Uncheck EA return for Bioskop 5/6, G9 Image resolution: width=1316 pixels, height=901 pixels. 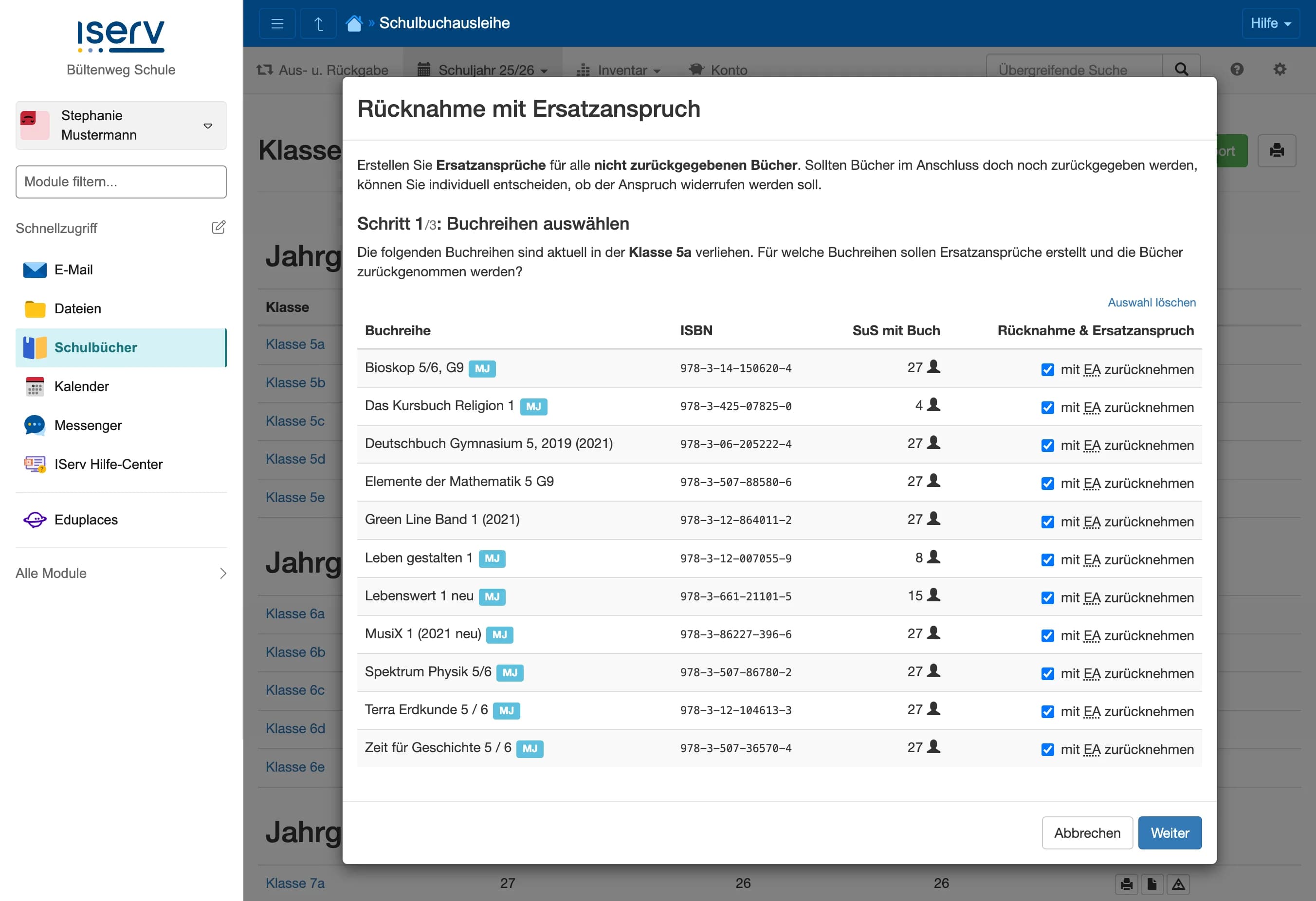click(1046, 369)
